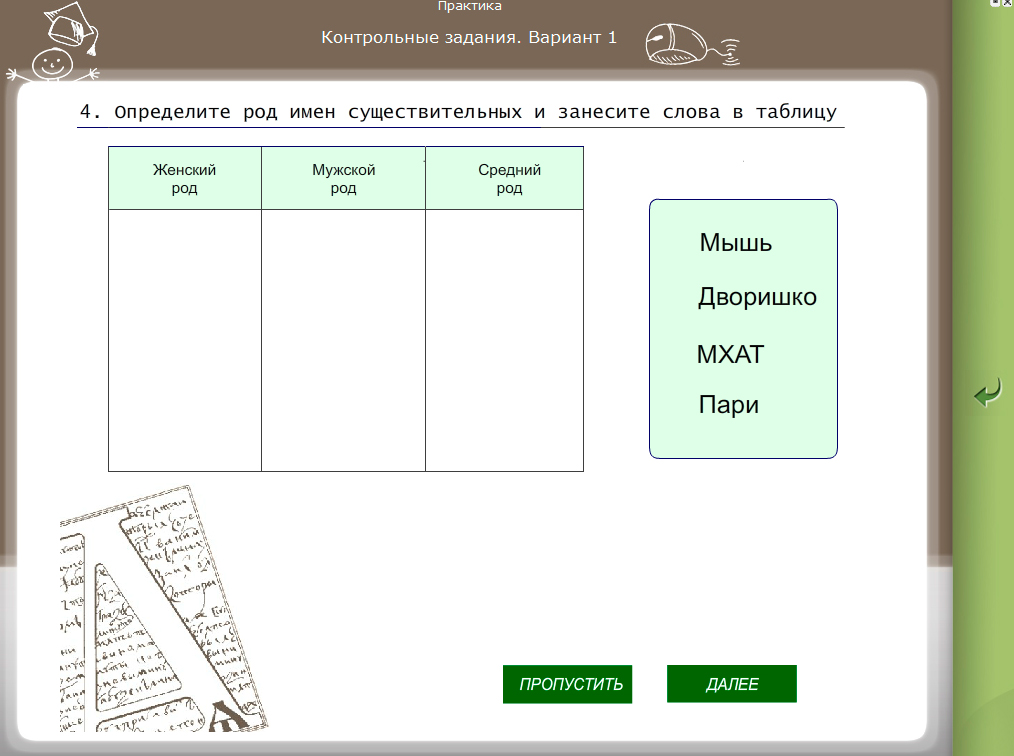Viewport: 1014px width, 756px height.
Task: Choose the word Пари
Action: [728, 405]
